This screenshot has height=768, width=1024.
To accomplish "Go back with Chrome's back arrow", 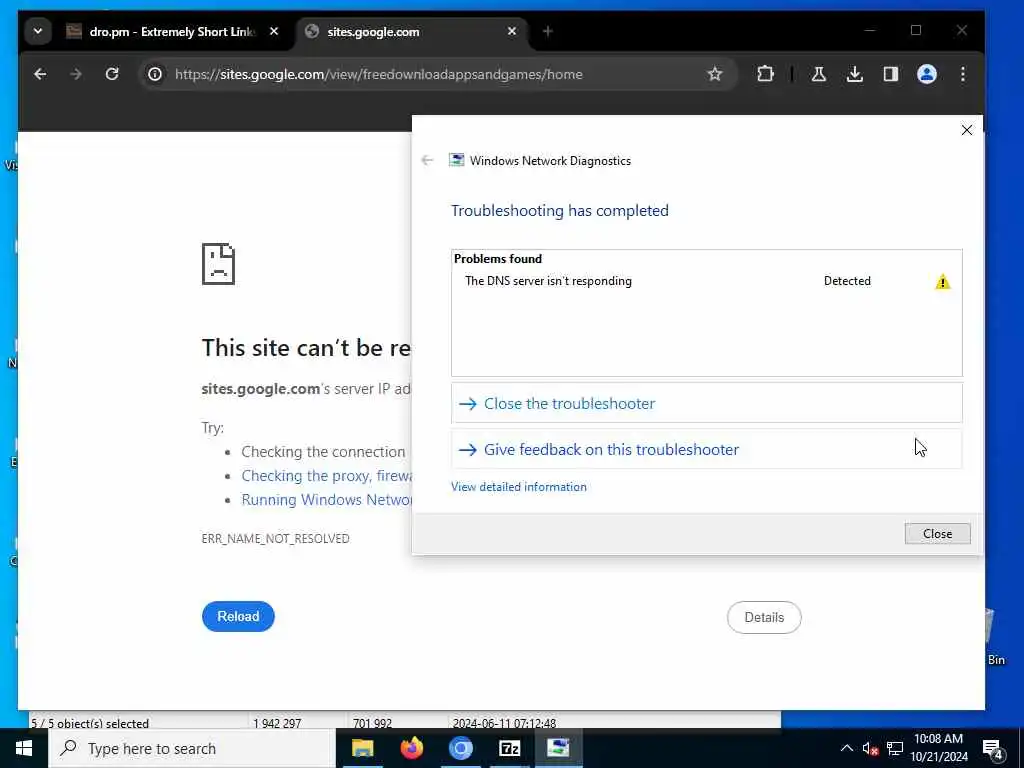I will [40, 74].
